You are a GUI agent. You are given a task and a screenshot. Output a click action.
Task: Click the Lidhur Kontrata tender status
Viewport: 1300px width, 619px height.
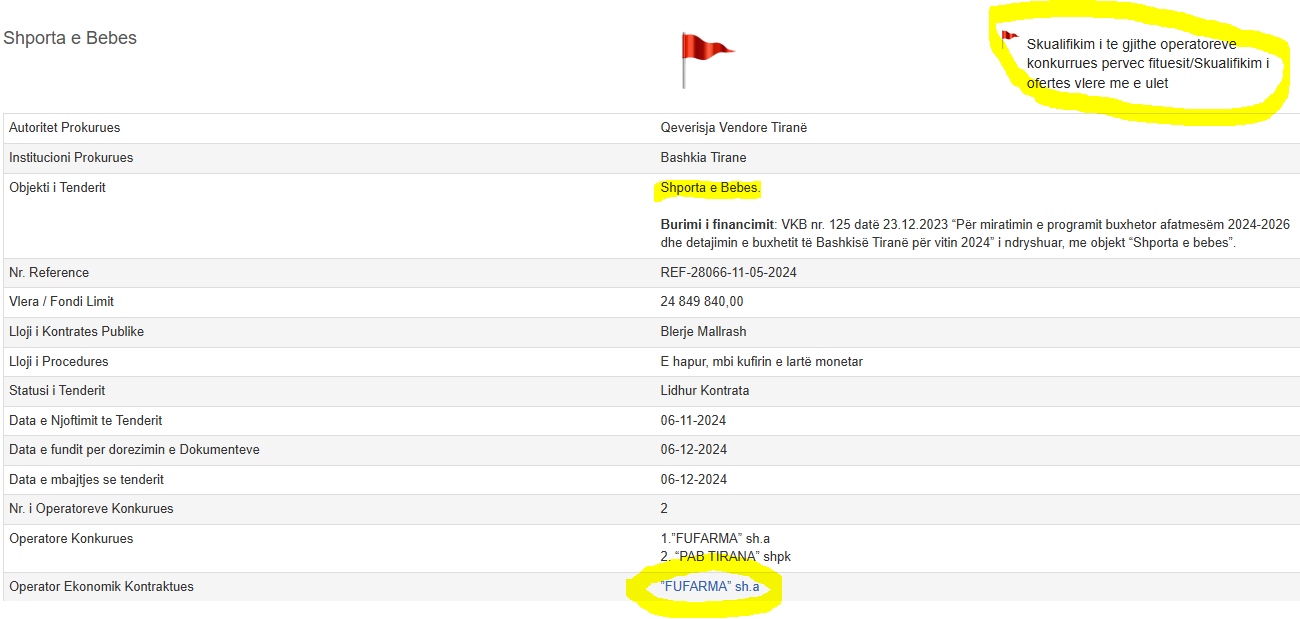click(704, 391)
